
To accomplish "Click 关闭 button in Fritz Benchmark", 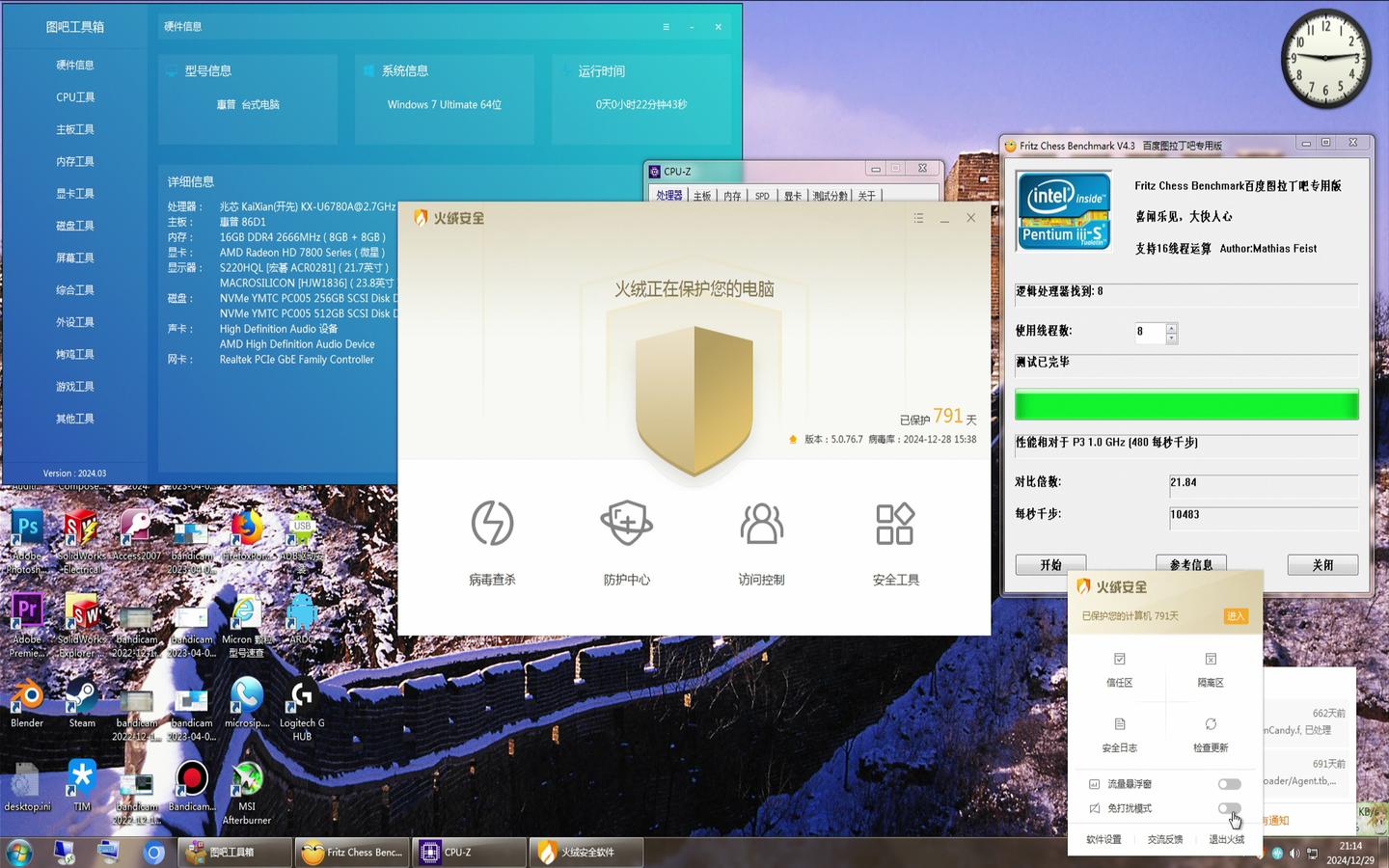I will [x=1322, y=565].
